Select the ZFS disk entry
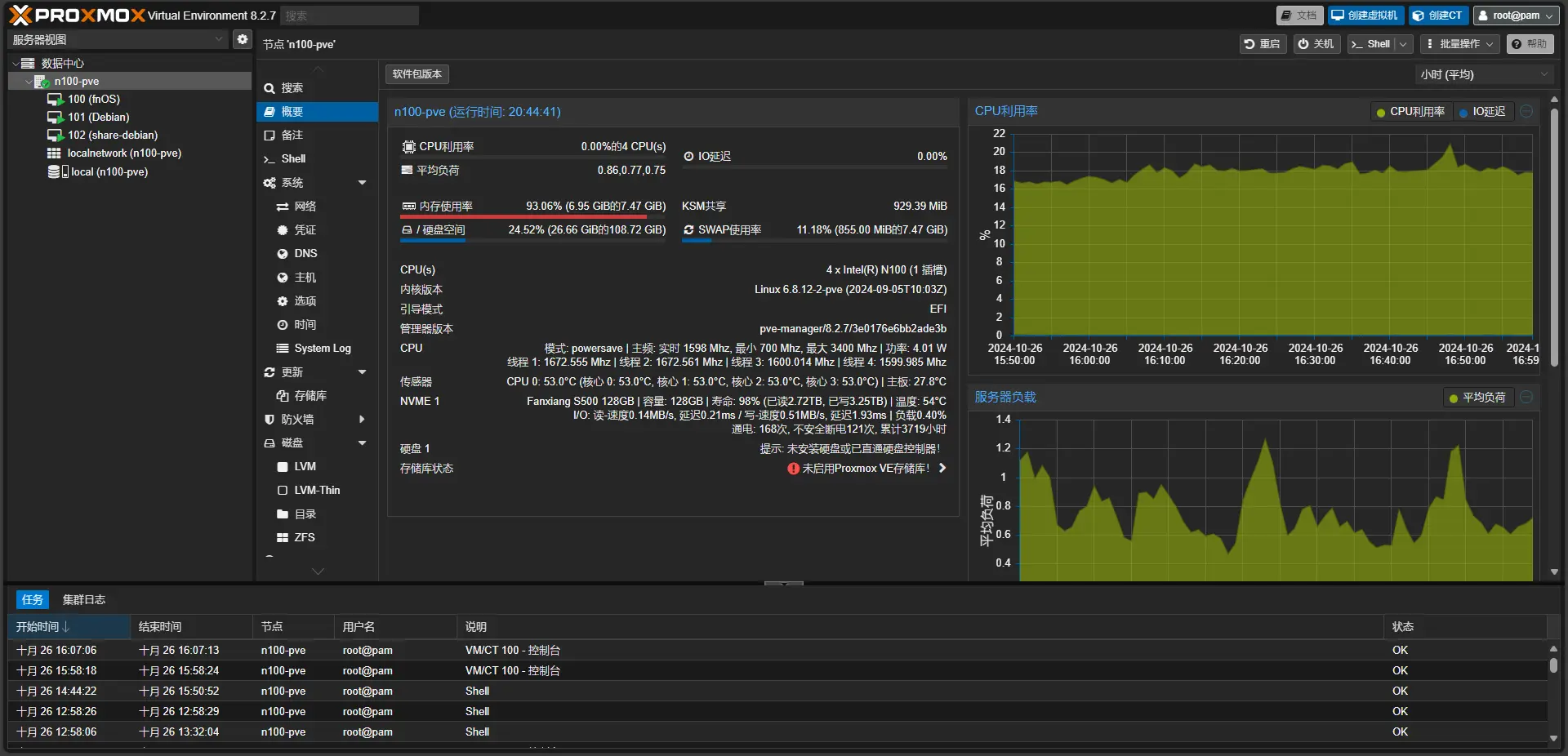1568x756 pixels. pyautogui.click(x=304, y=537)
